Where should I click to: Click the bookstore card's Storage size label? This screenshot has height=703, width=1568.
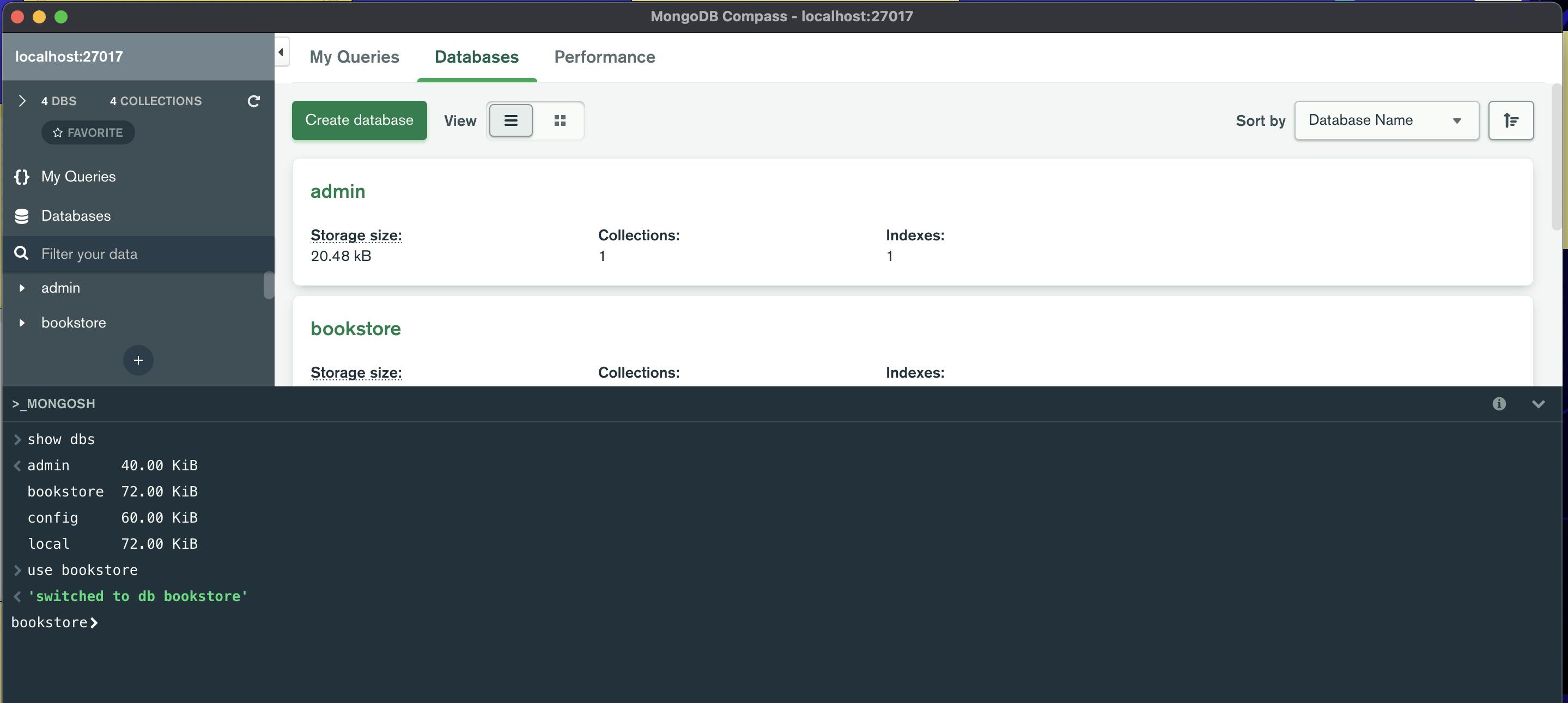[x=356, y=373]
